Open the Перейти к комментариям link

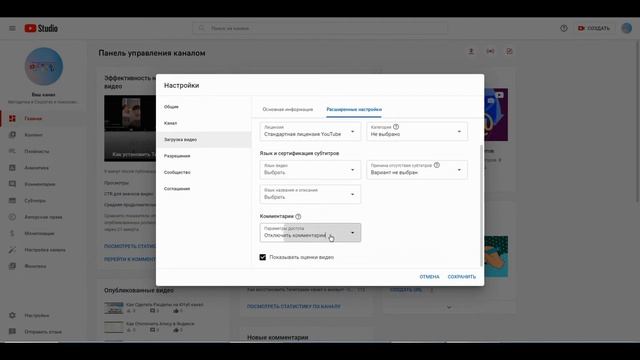[129, 259]
